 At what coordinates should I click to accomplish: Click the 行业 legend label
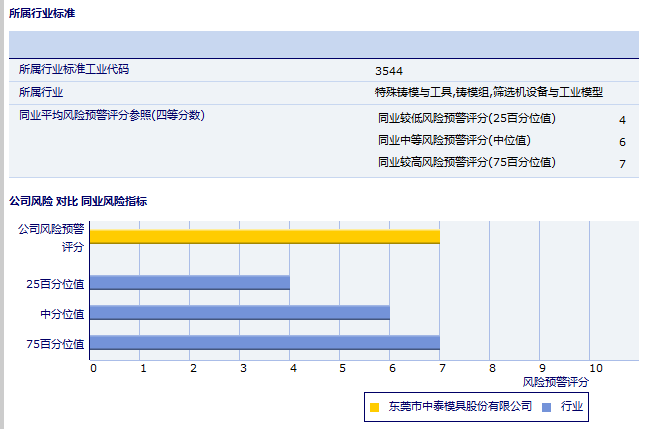coord(572,407)
